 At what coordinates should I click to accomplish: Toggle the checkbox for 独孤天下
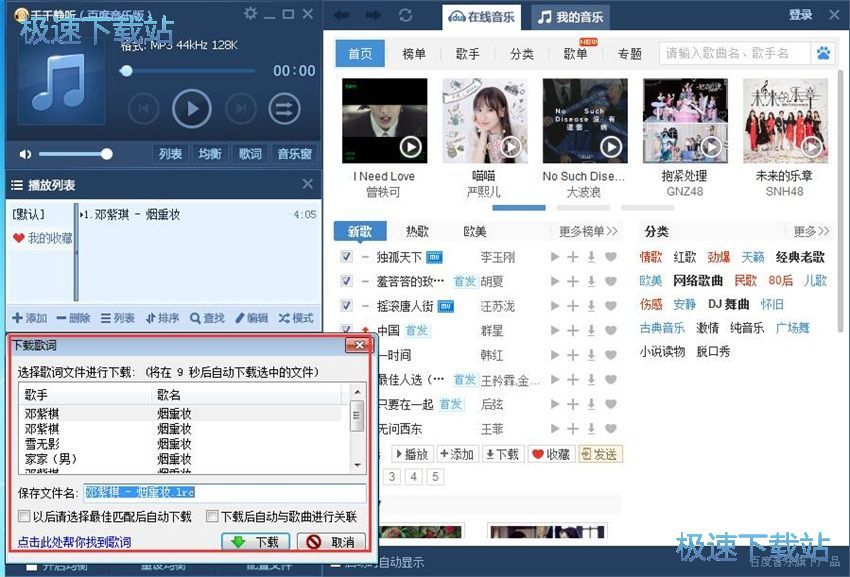pos(346,256)
